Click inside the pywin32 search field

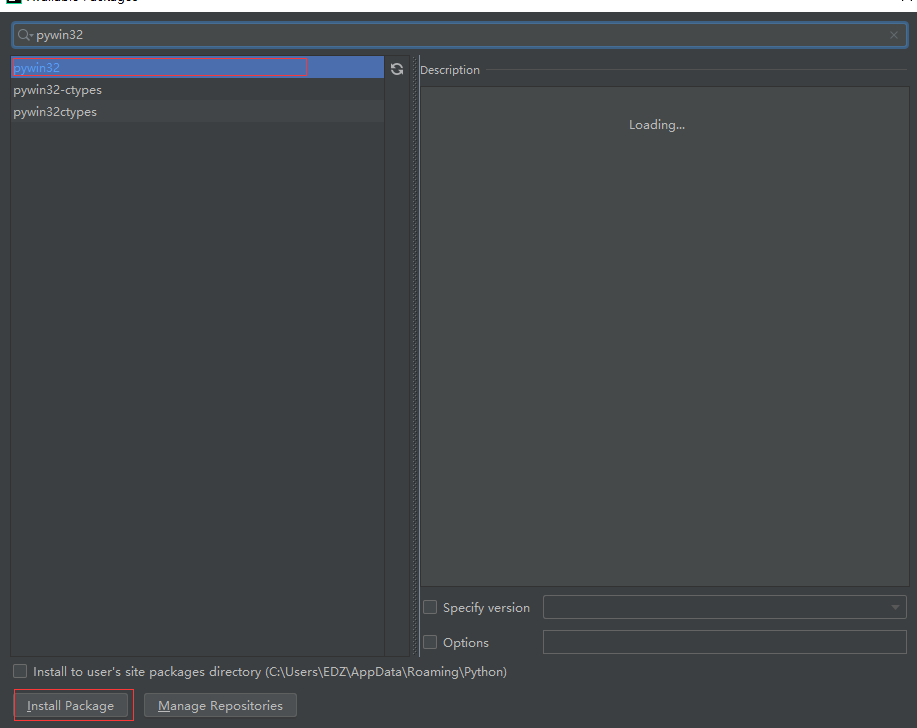[x=459, y=35]
